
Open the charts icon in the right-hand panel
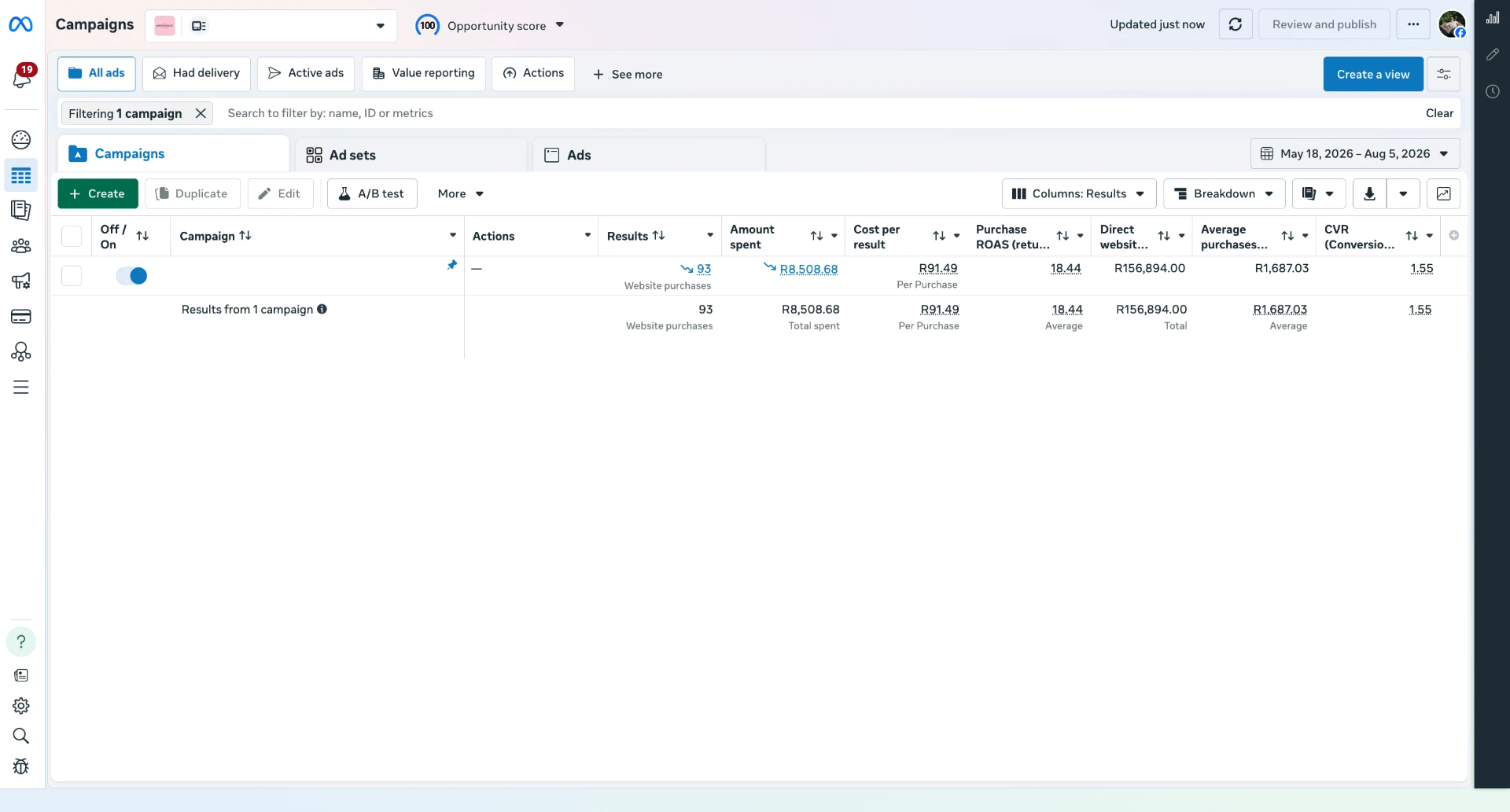[x=1493, y=18]
